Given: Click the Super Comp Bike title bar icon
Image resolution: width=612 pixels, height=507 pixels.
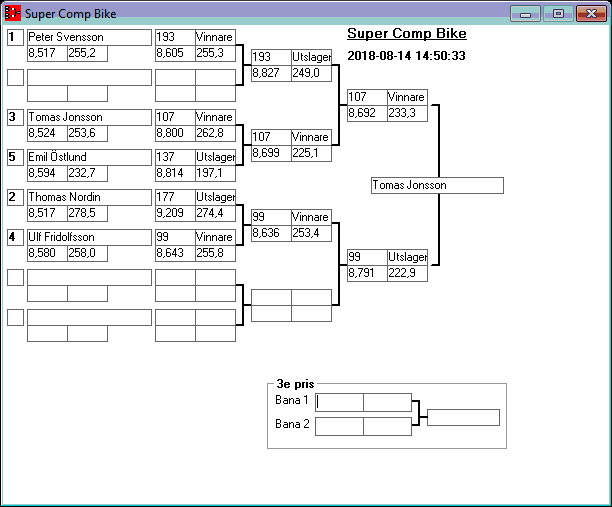Looking at the screenshot, I should point(13,14).
